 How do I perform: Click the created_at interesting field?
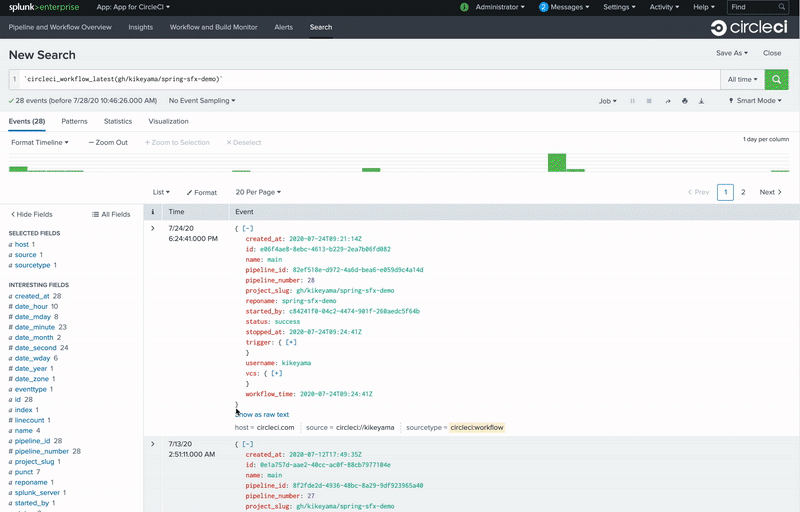point(32,296)
